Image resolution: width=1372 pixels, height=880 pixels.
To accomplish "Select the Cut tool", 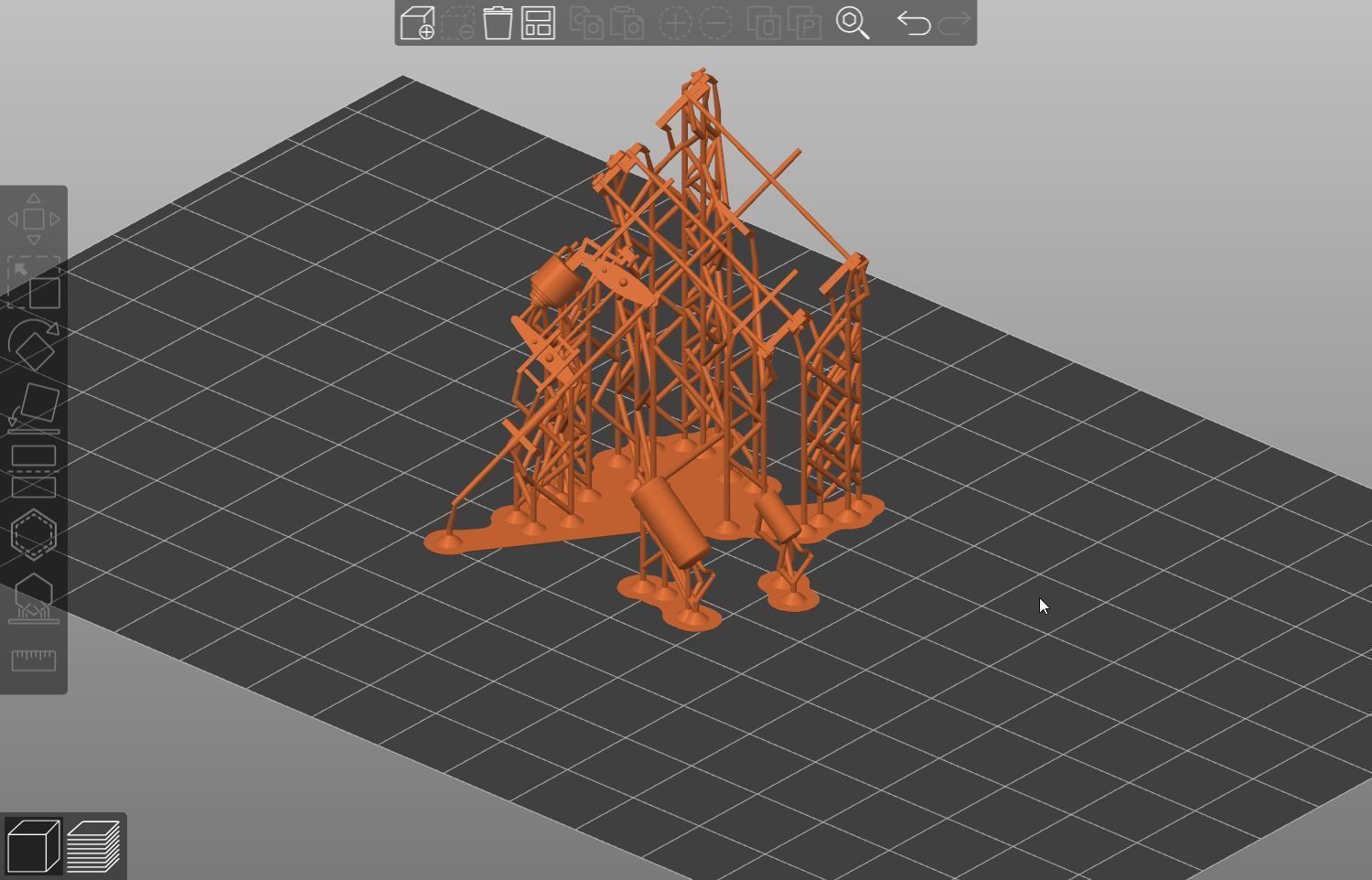I will [x=34, y=471].
